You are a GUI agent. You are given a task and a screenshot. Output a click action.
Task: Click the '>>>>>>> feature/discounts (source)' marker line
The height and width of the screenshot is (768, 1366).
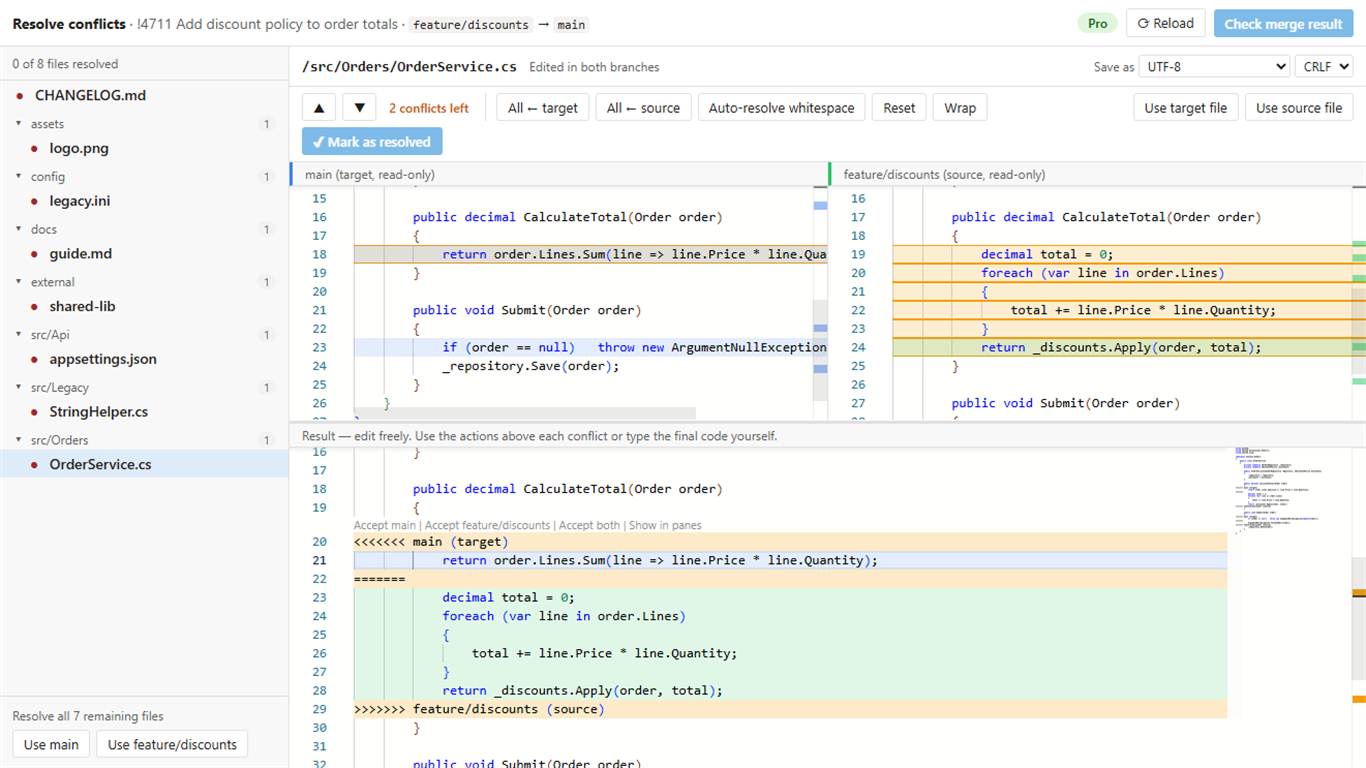pos(790,709)
